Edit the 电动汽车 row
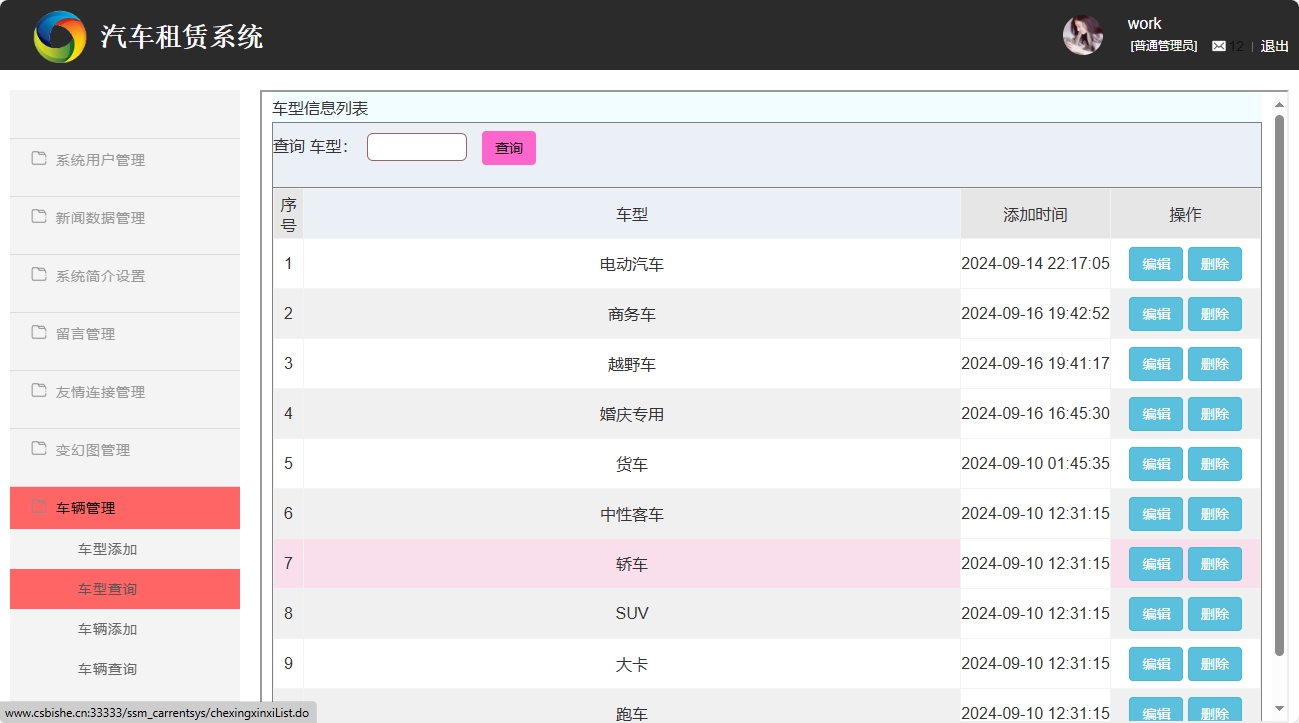 point(1155,264)
